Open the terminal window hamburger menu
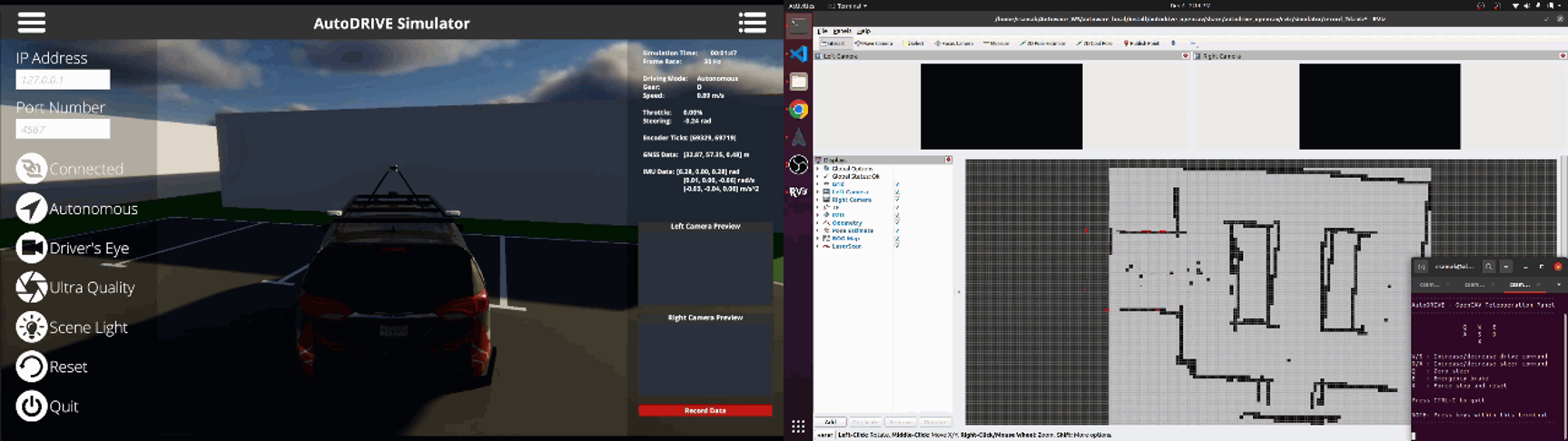Screen dimensions: 1568x441 click(x=1506, y=267)
